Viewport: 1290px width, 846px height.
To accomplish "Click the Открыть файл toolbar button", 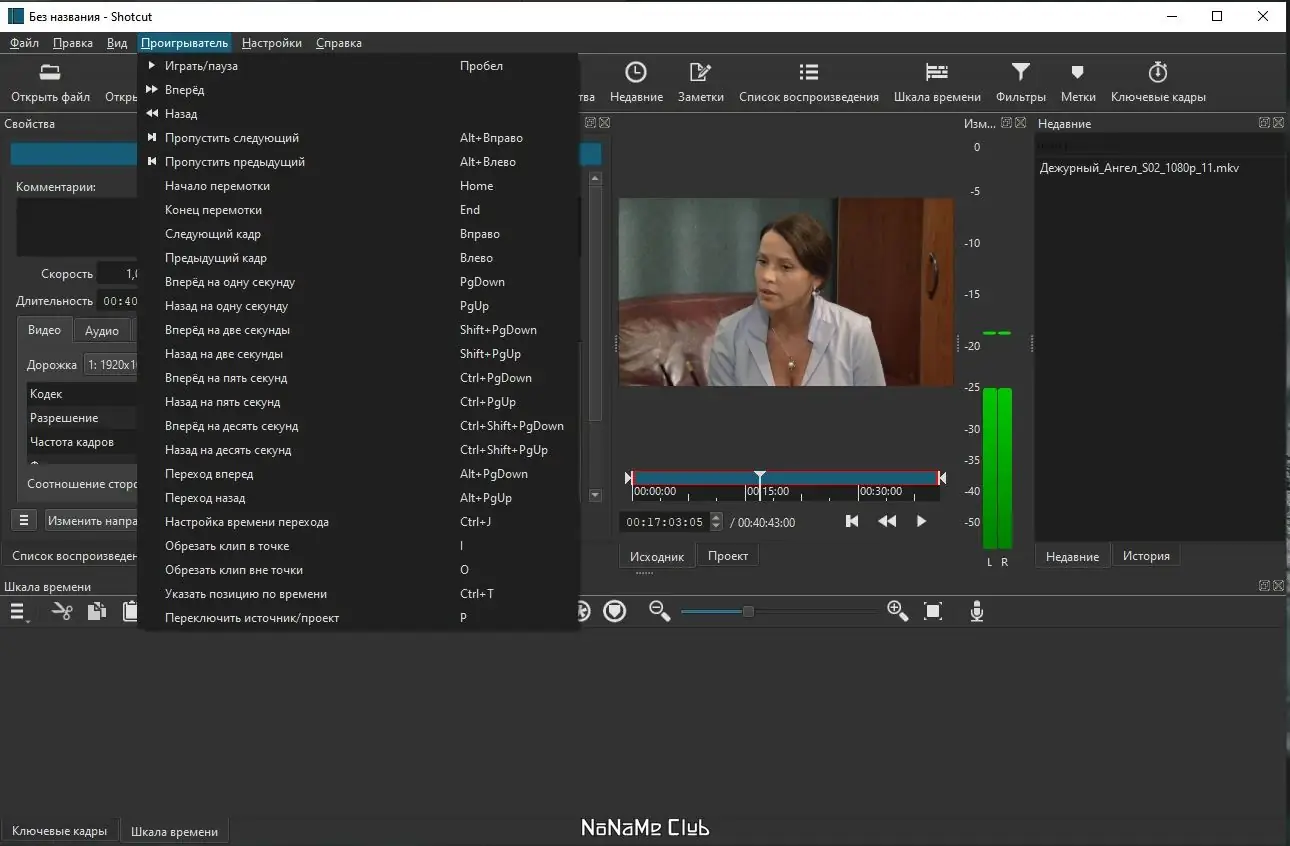I will pyautogui.click(x=50, y=82).
